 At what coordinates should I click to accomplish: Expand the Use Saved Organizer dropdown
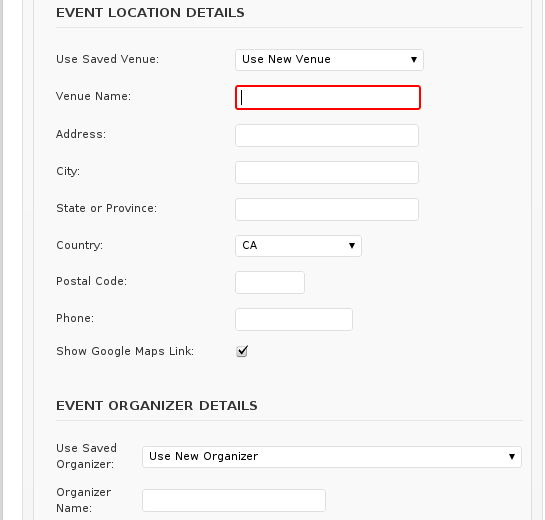click(x=332, y=457)
